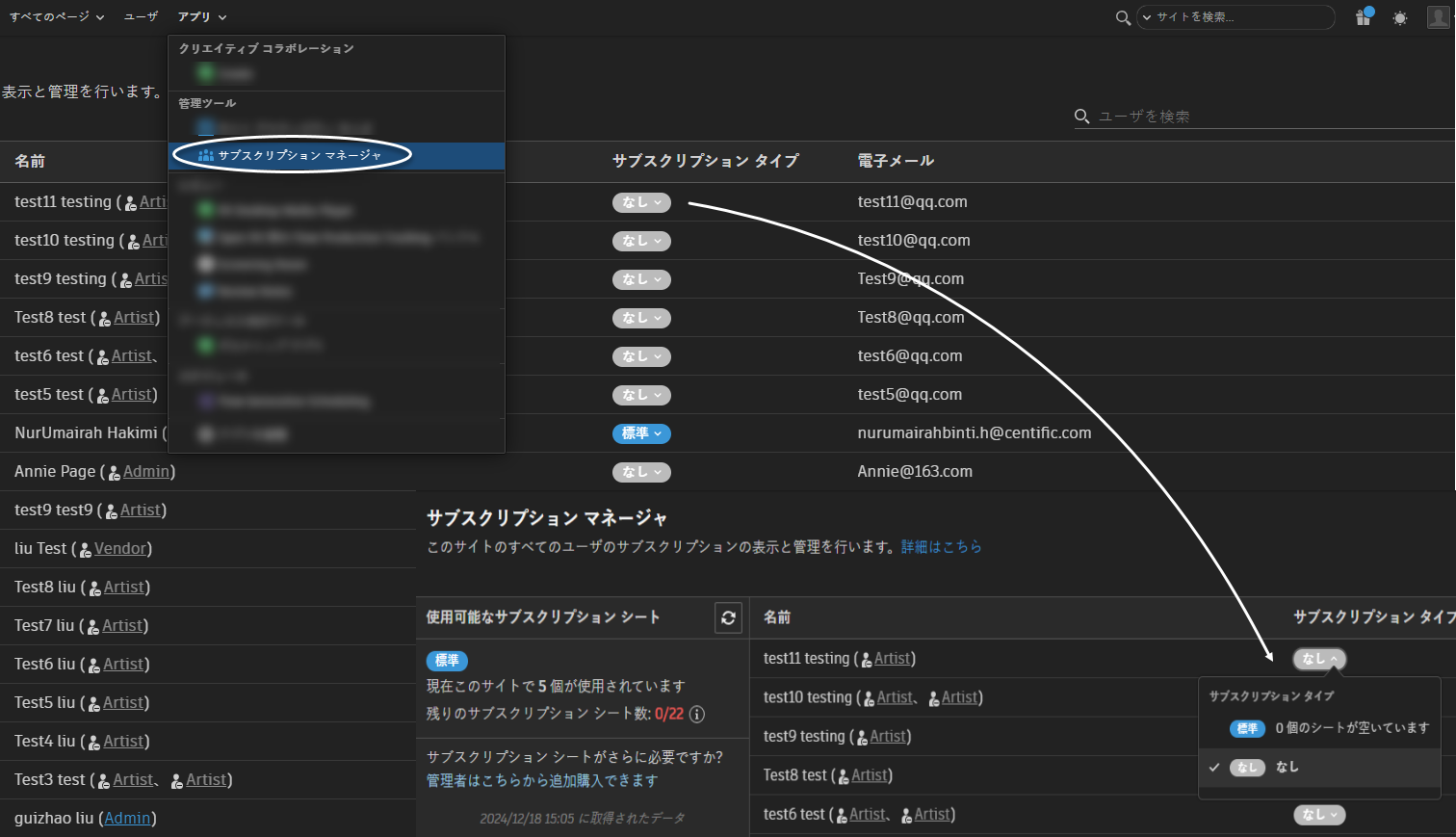Open the Artist link for Test6 liu
1456x837 pixels.
pyautogui.click(x=124, y=665)
